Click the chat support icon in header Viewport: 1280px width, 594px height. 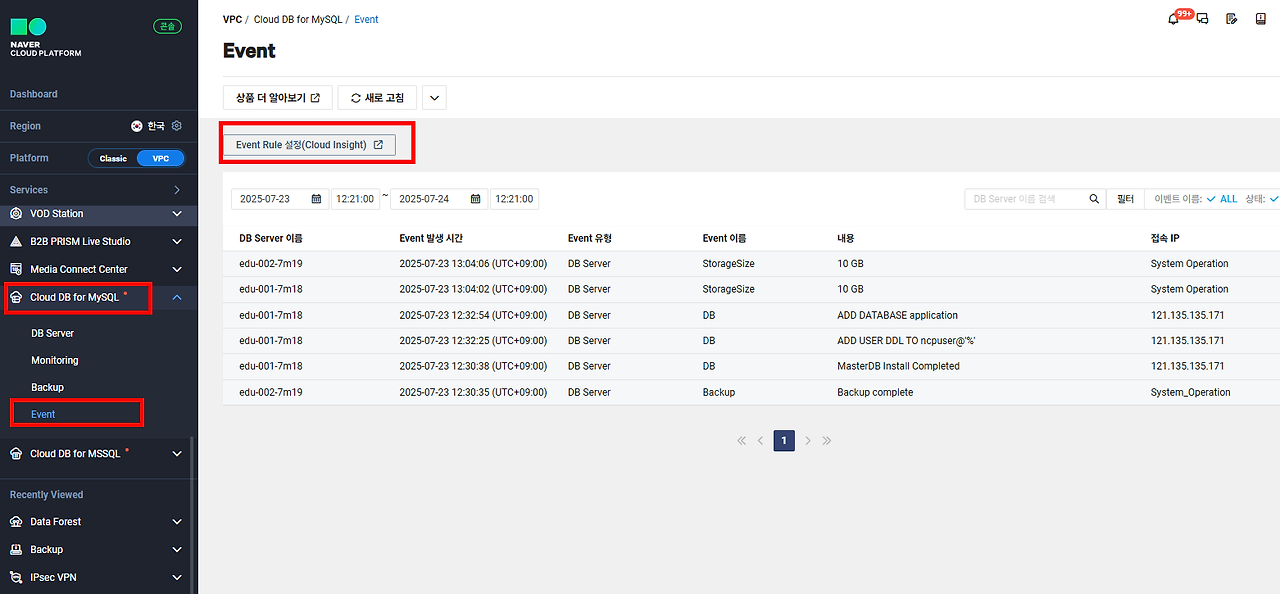point(1203,19)
